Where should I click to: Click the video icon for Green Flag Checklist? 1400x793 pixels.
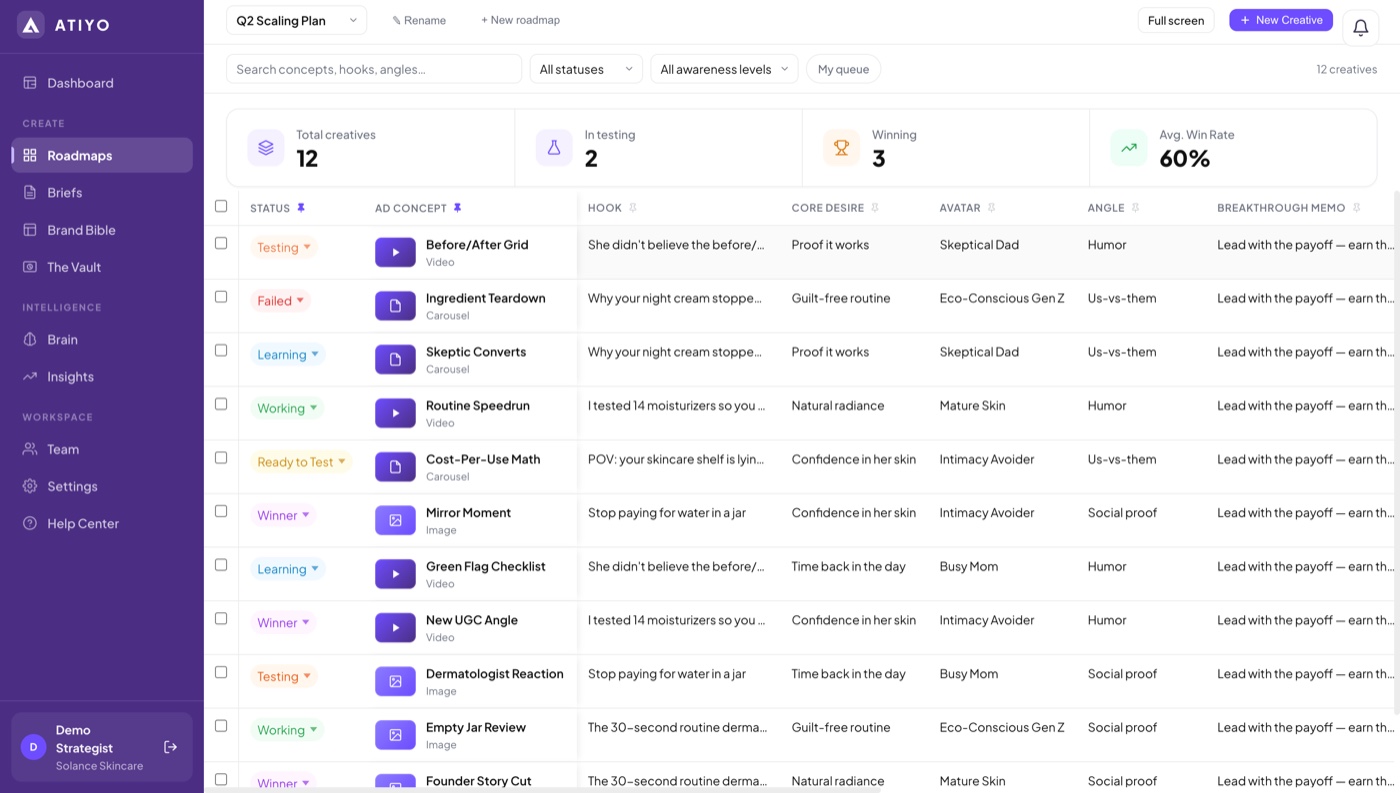pyautogui.click(x=395, y=574)
